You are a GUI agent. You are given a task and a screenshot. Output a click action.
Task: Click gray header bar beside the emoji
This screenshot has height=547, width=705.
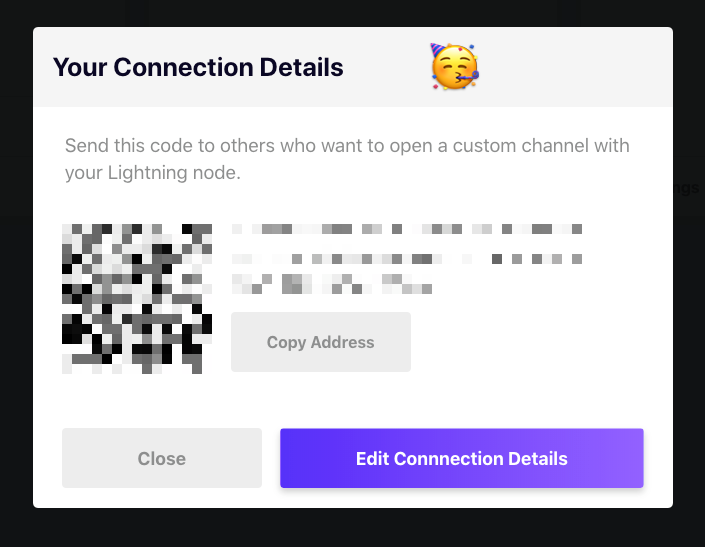[x=576, y=67]
